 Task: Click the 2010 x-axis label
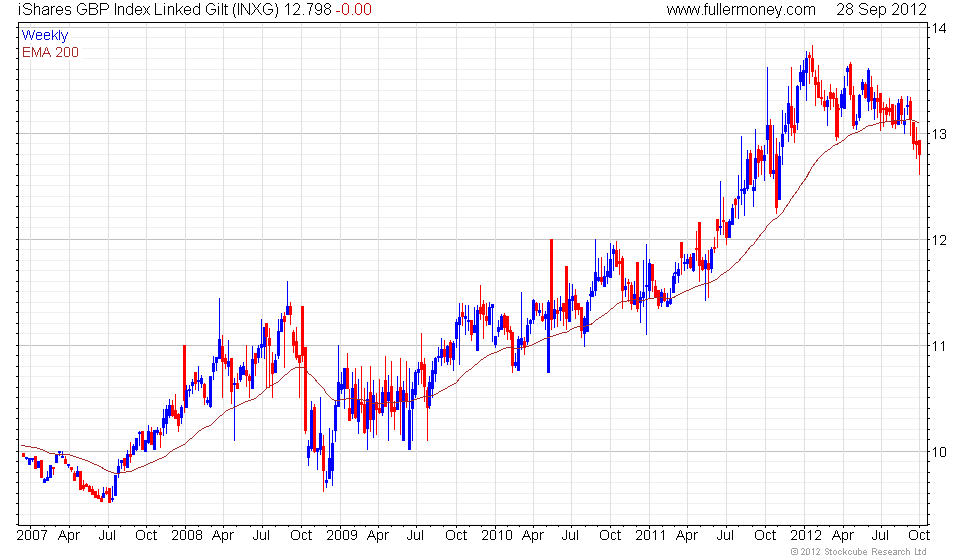click(x=497, y=536)
